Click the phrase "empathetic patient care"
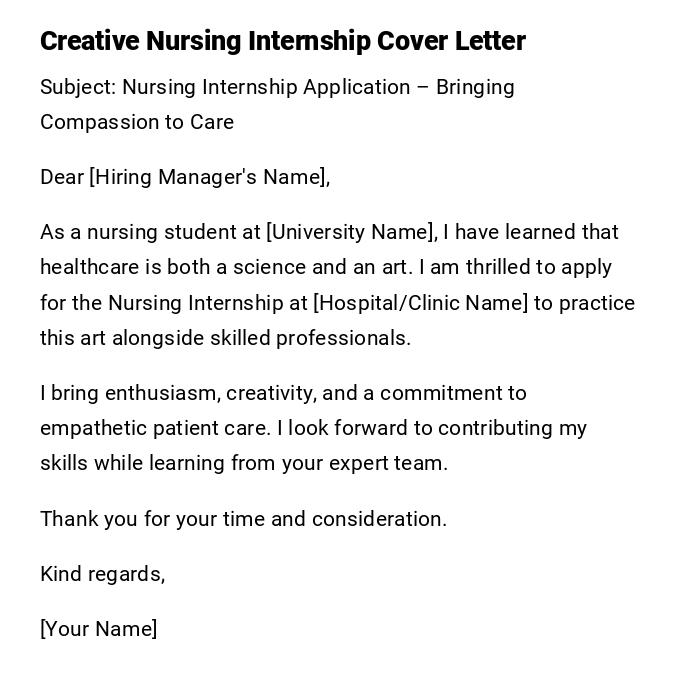The height and width of the screenshot is (691, 700). click(x=154, y=428)
